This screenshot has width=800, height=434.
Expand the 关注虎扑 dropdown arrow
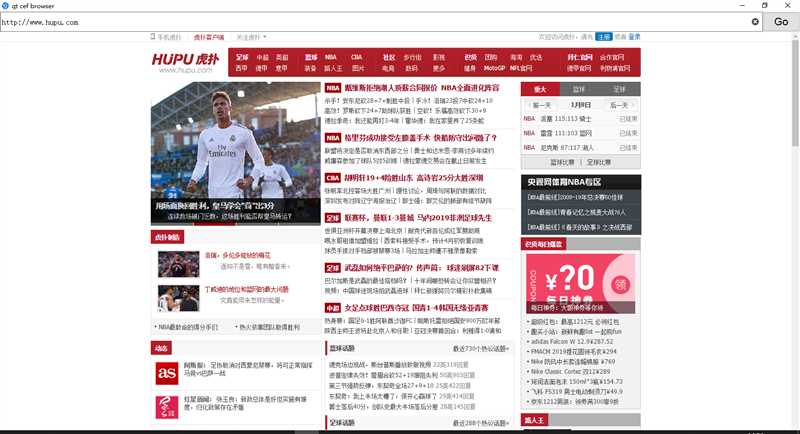[x=264, y=37]
